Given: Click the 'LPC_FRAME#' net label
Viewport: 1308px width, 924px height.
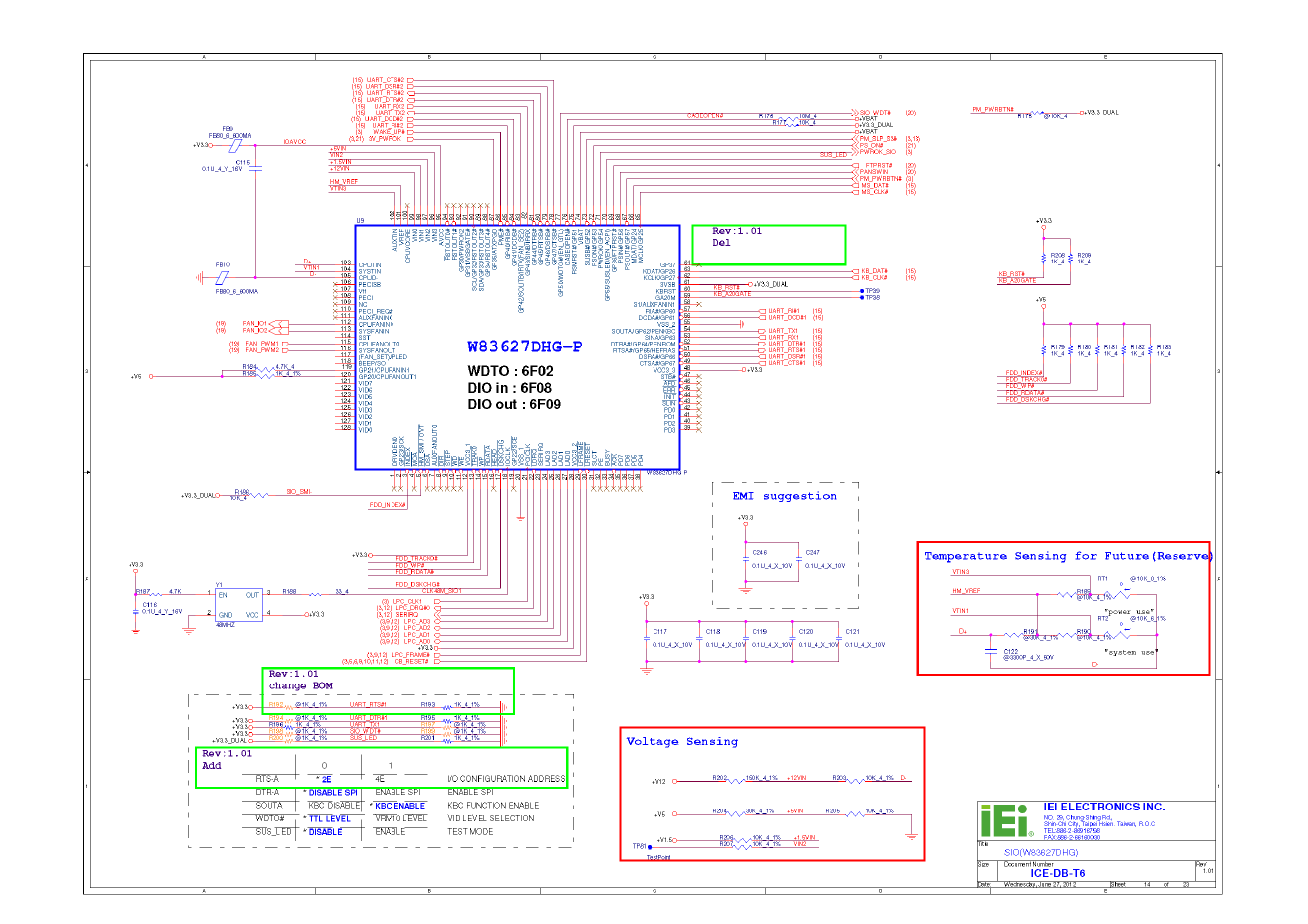Looking at the screenshot, I should [x=410, y=655].
